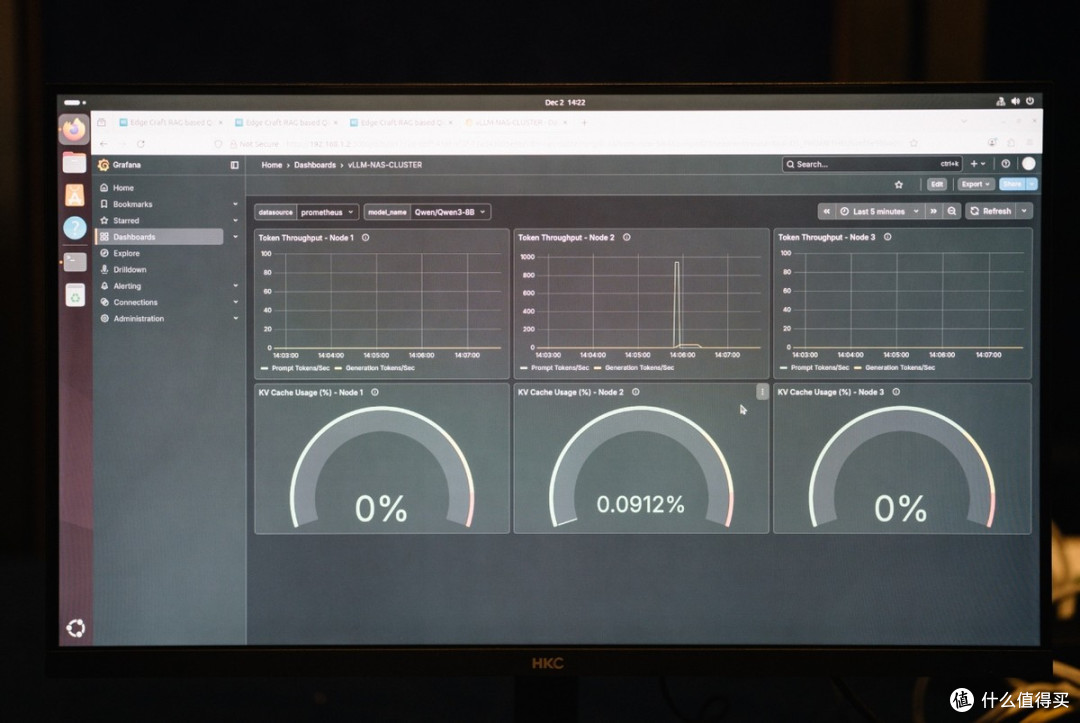Open the plus New menu dropdown
This screenshot has width=1080, height=723.
(x=977, y=164)
